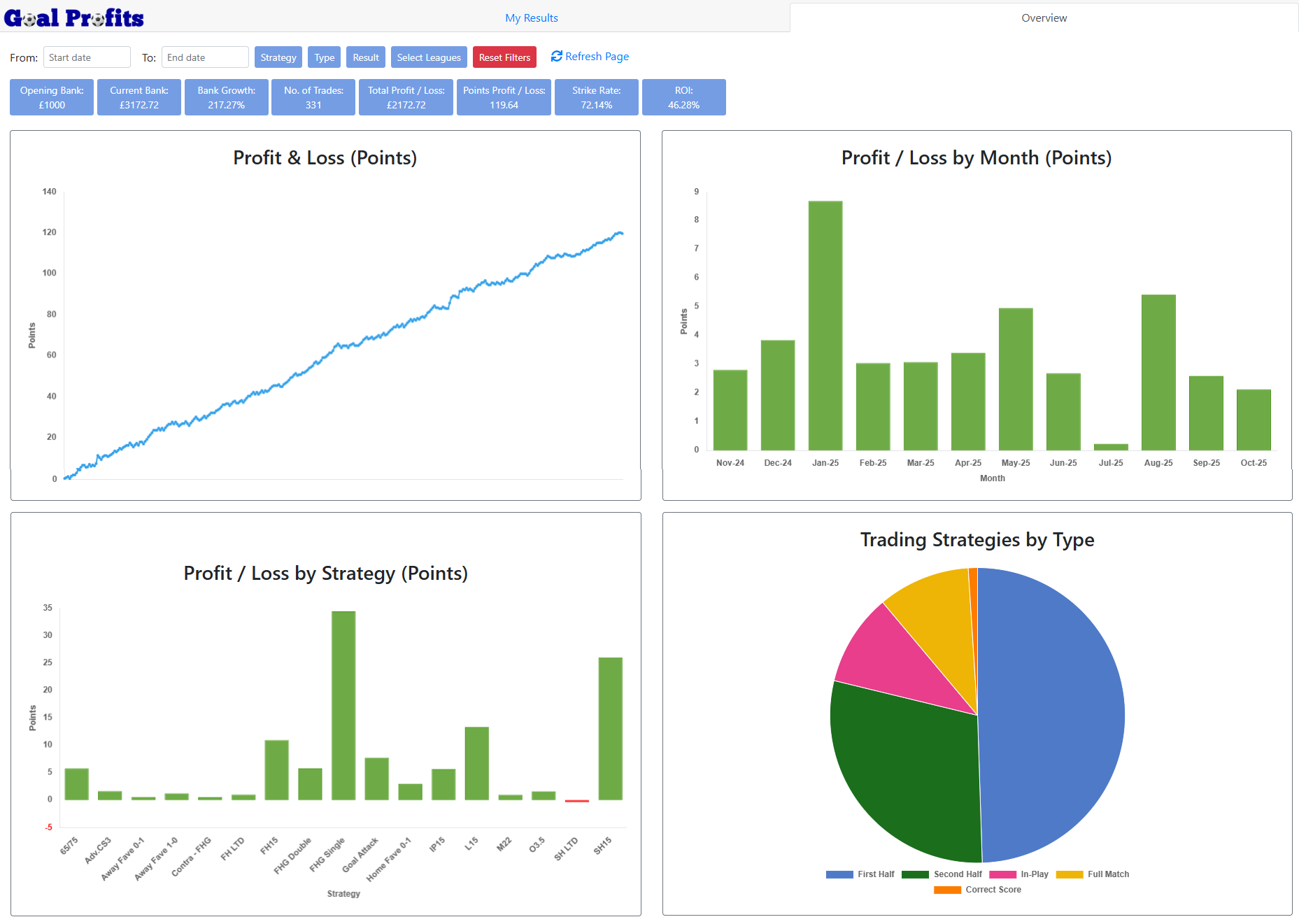Open the Result filter dropdown
Image resolution: width=1299 pixels, height=924 pixels.
[x=365, y=57]
